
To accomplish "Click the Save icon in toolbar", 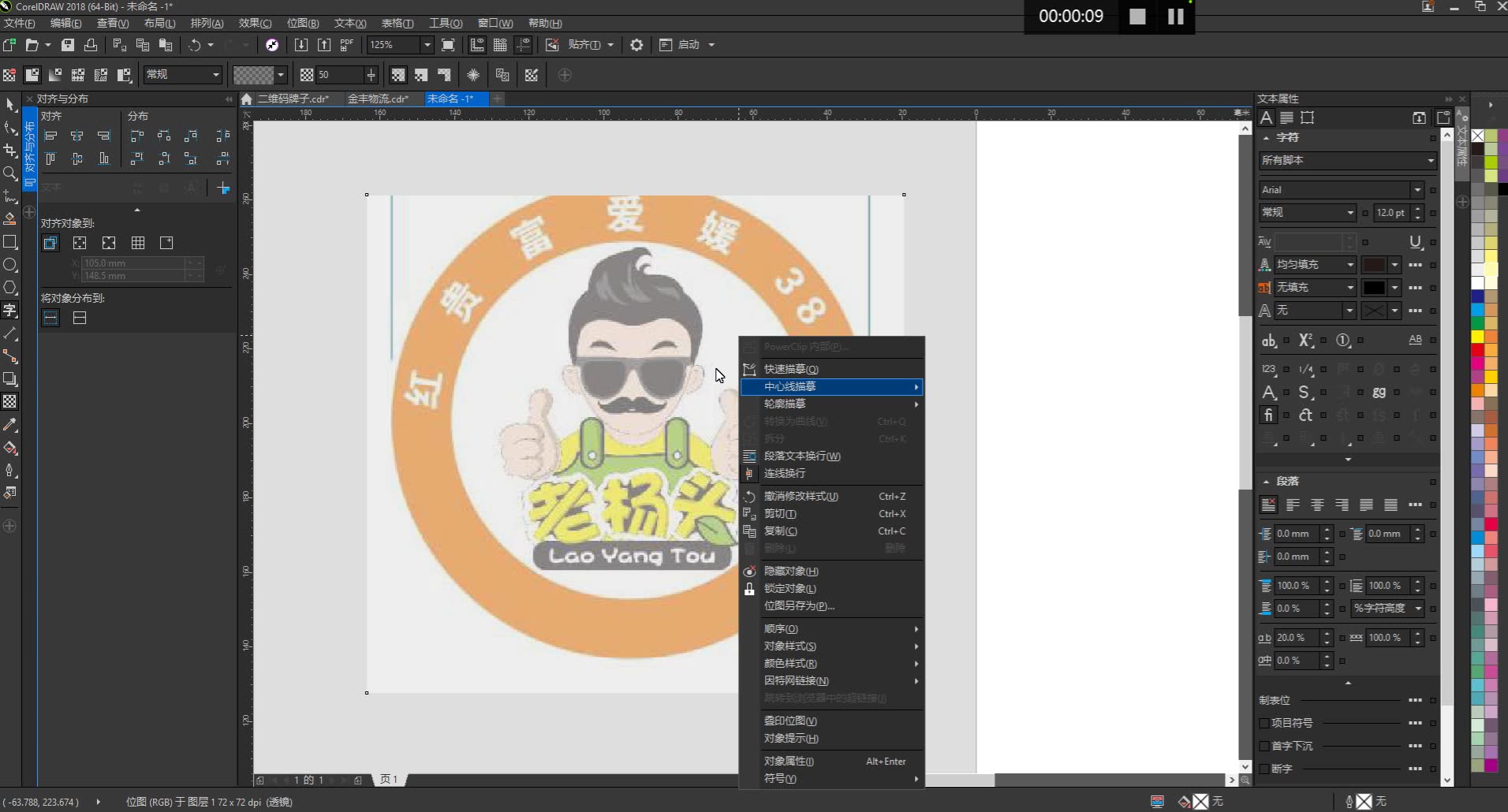I will 68,45.
